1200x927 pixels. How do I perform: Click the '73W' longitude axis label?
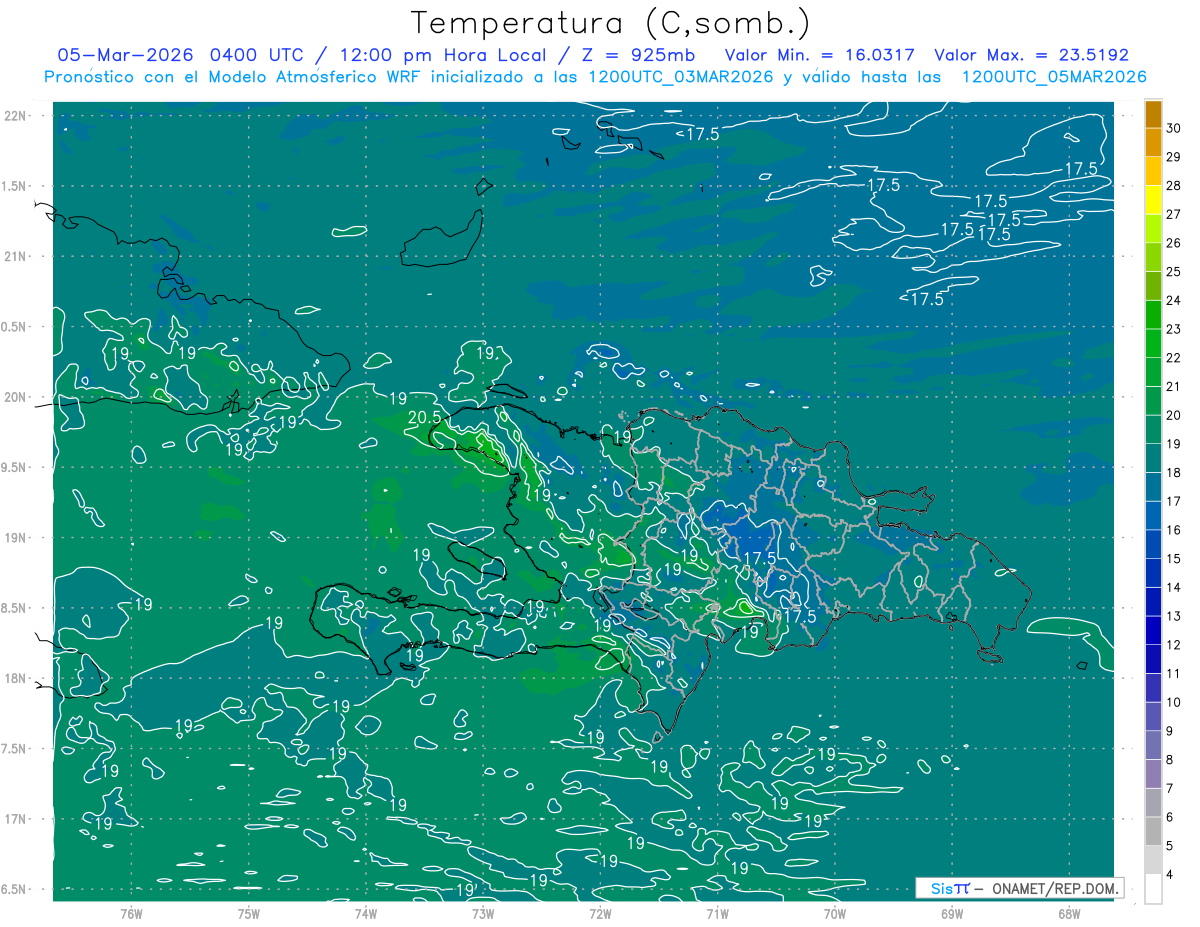[483, 913]
